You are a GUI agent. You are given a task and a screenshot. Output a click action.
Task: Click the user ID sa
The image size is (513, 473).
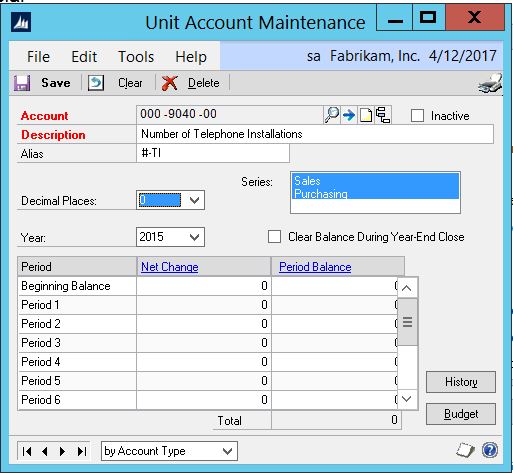pos(314,56)
